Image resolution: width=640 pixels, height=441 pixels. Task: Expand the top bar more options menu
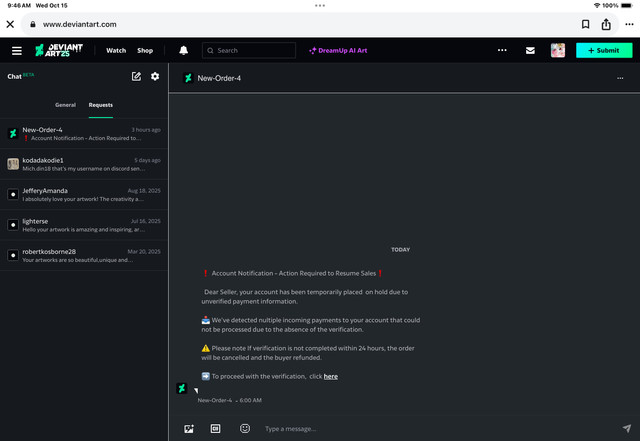502,50
